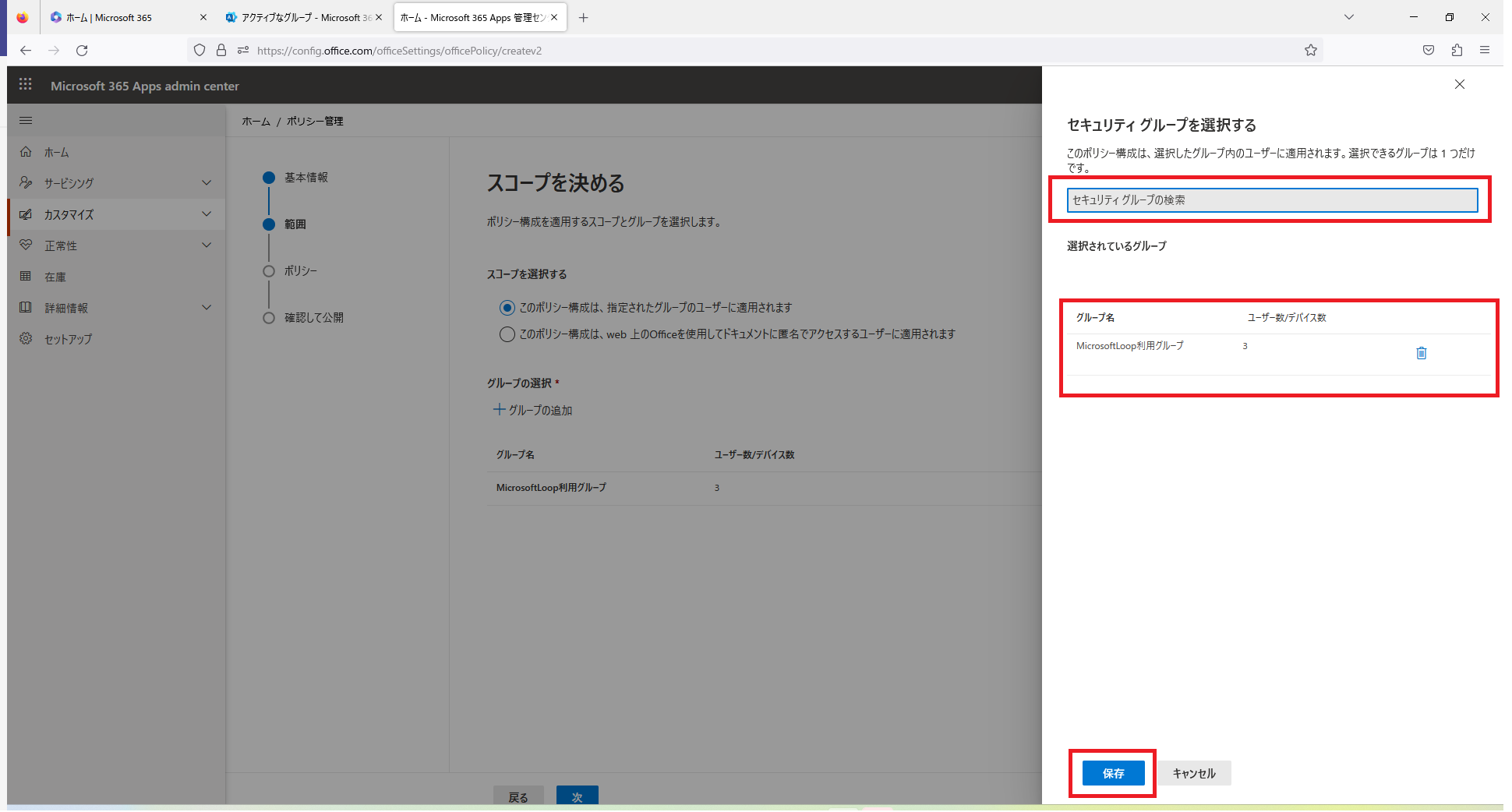Select radio for anonymous web Office users
Screen dimensions: 1512x812
(x=507, y=334)
